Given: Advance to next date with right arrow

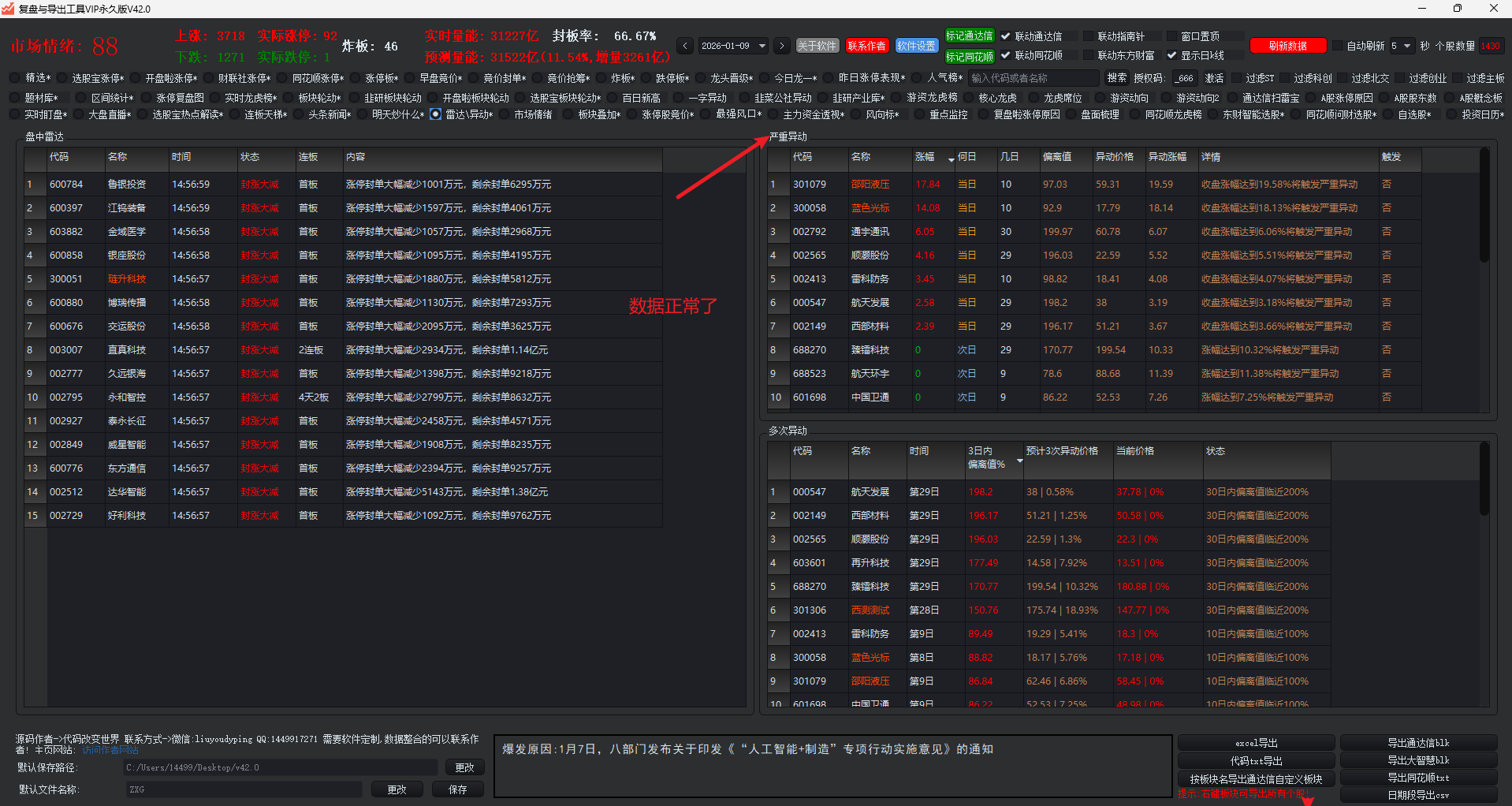Looking at the screenshot, I should pos(781,46).
